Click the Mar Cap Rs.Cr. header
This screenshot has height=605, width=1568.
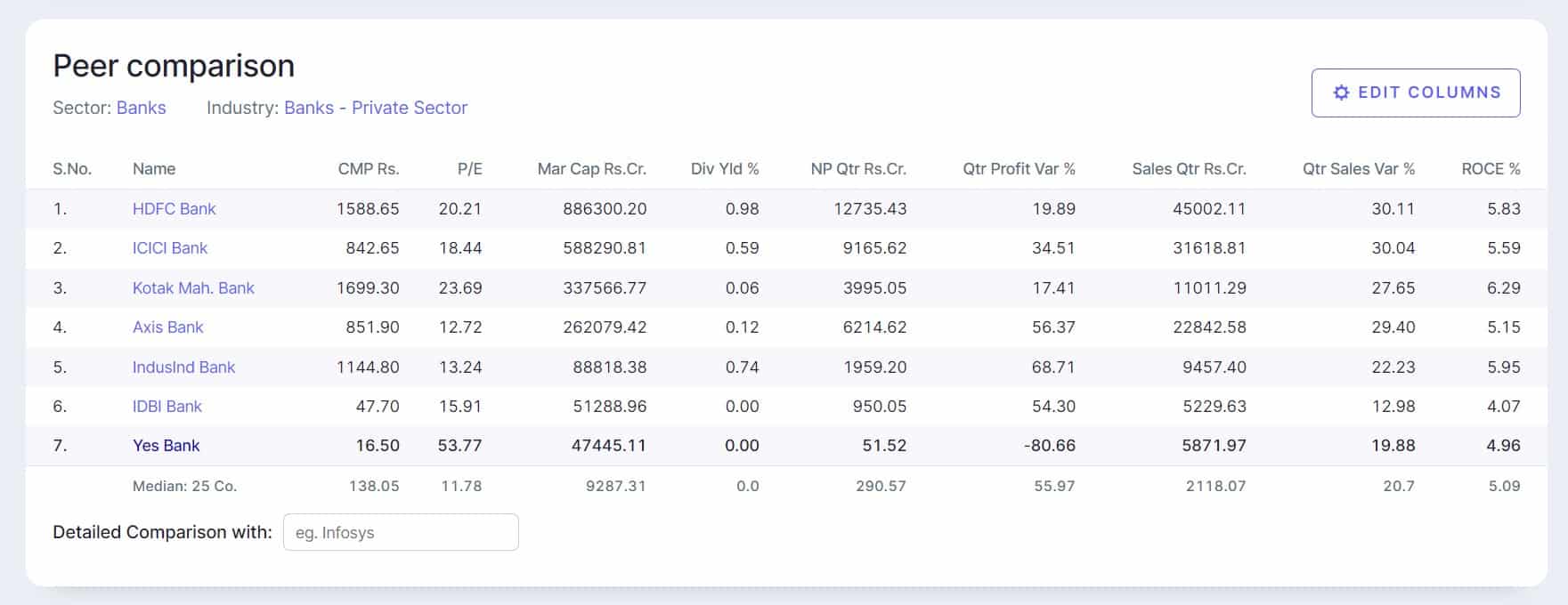pos(591,169)
